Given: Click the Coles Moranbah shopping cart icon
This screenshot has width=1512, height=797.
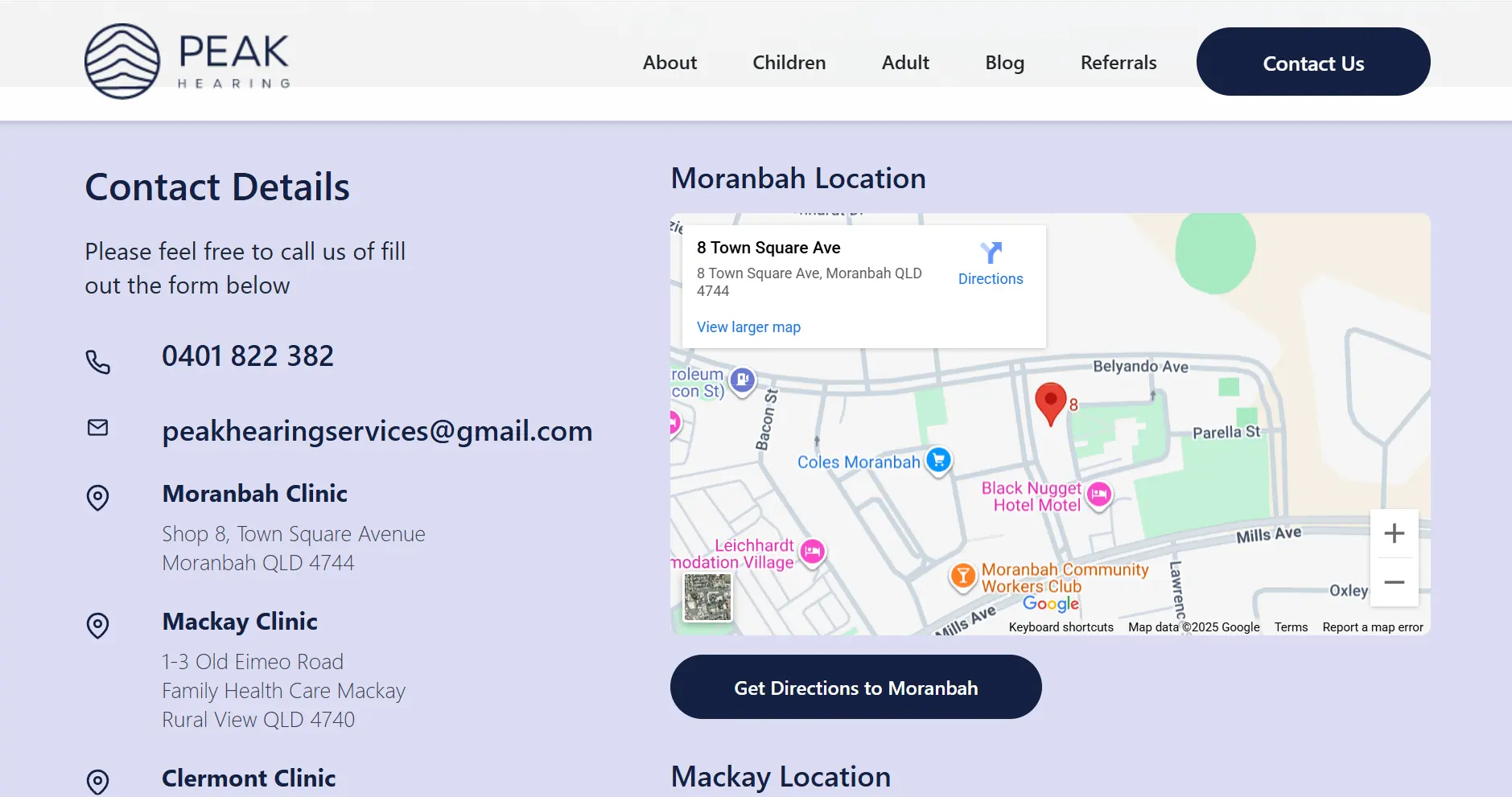Looking at the screenshot, I should point(938,460).
